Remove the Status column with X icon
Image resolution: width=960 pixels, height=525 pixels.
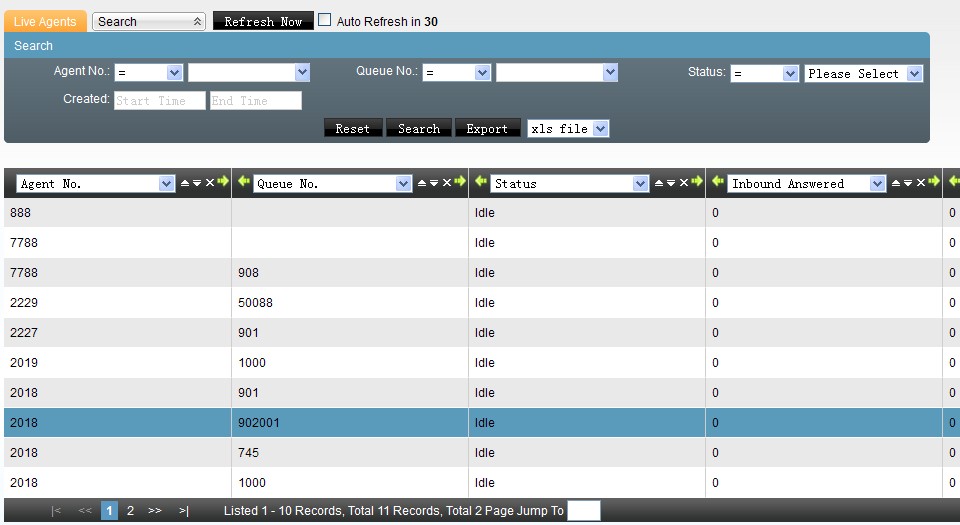685,183
